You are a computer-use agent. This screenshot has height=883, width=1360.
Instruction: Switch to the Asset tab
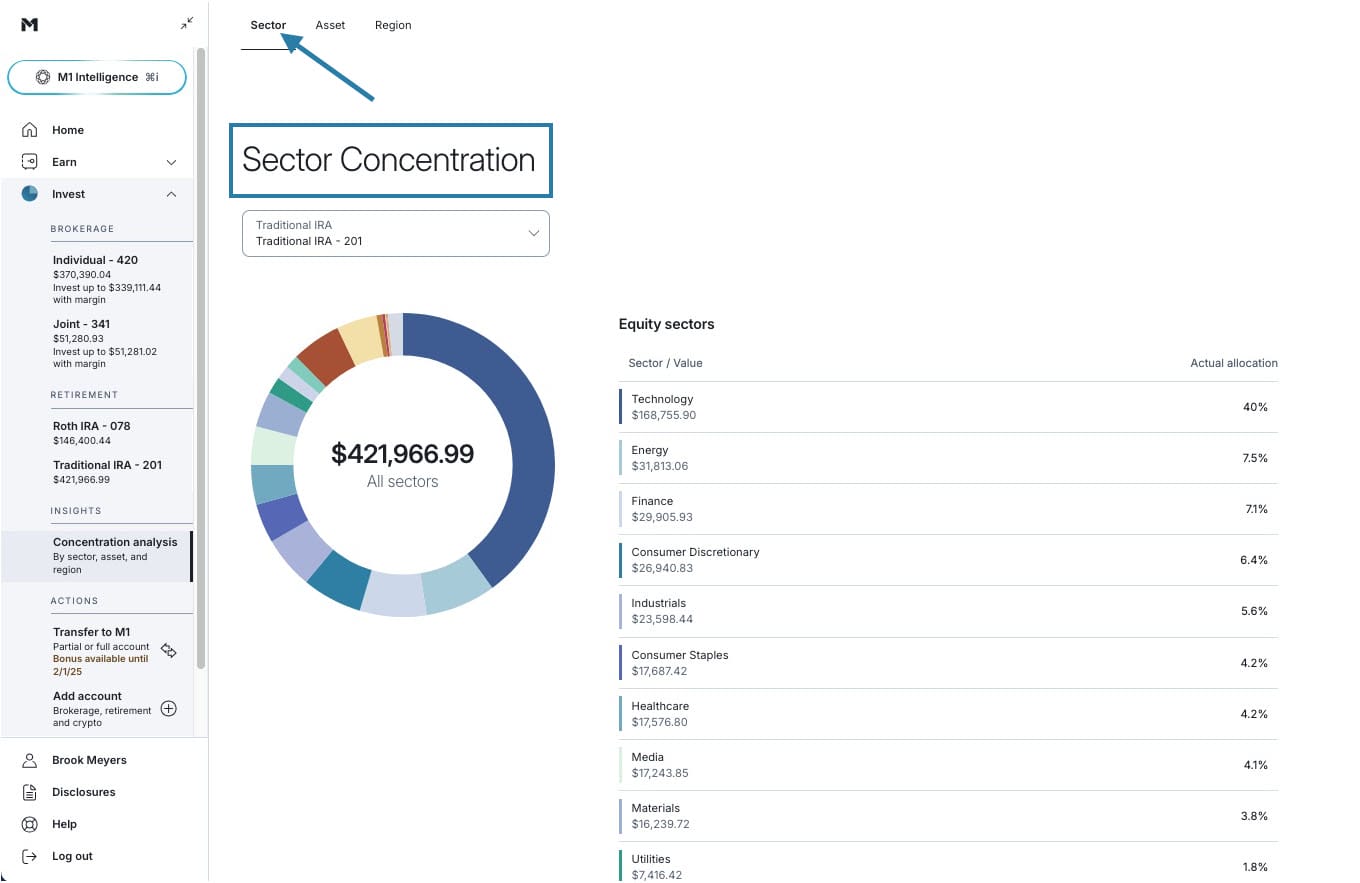coord(330,25)
